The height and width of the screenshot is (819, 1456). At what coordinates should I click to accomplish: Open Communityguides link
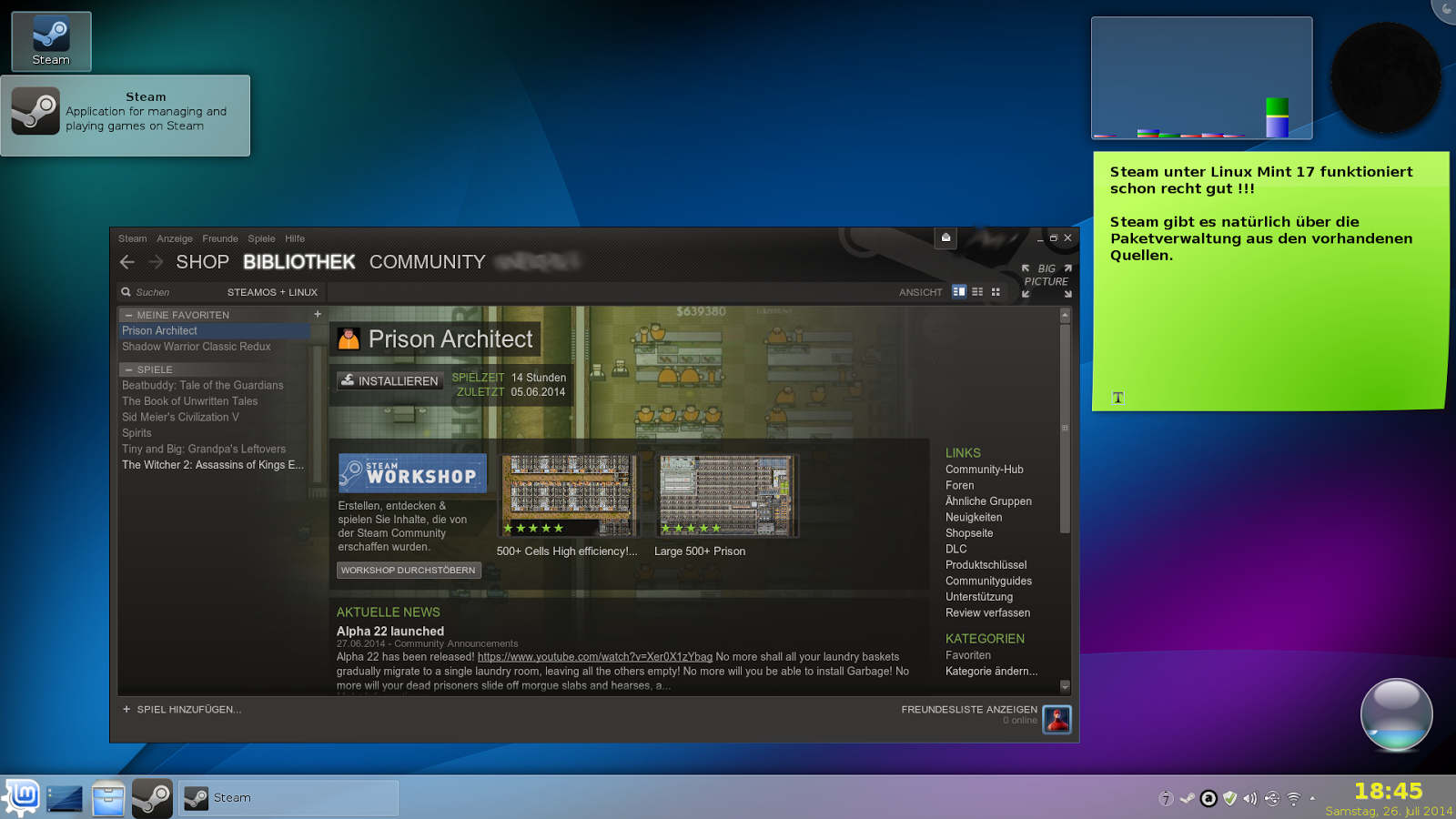click(988, 581)
